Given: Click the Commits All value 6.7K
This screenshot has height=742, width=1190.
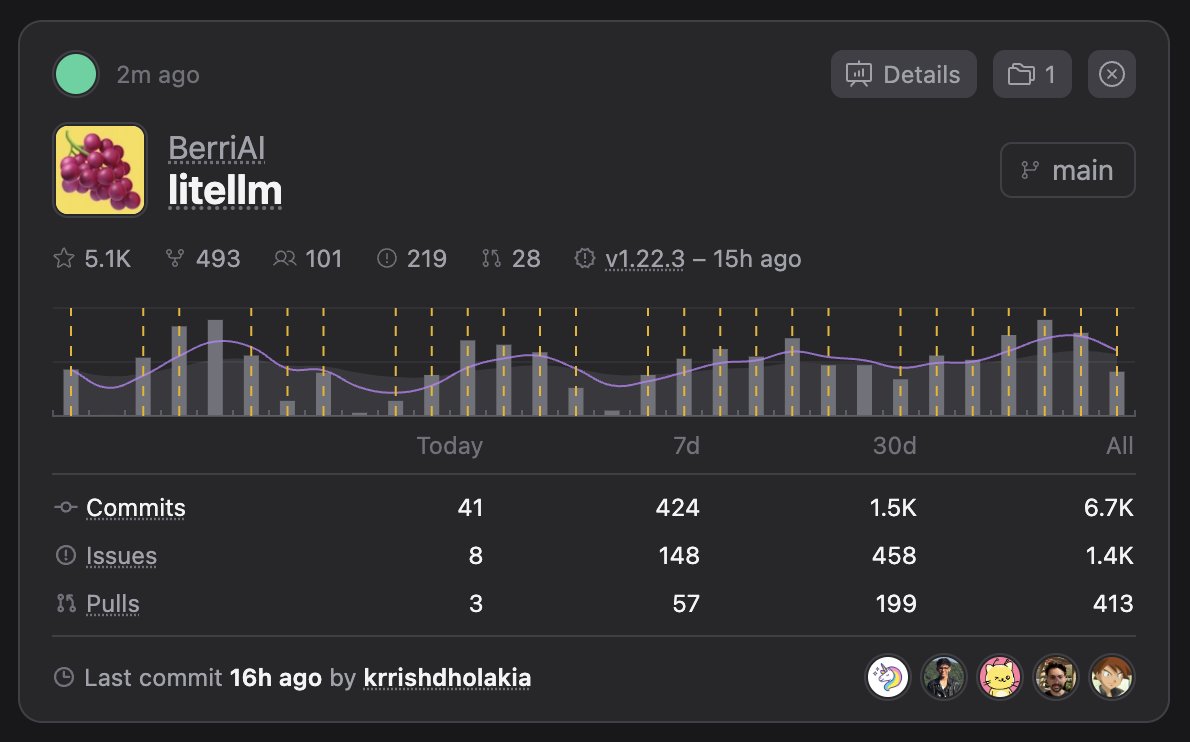Looking at the screenshot, I should pyautogui.click(x=1109, y=508).
